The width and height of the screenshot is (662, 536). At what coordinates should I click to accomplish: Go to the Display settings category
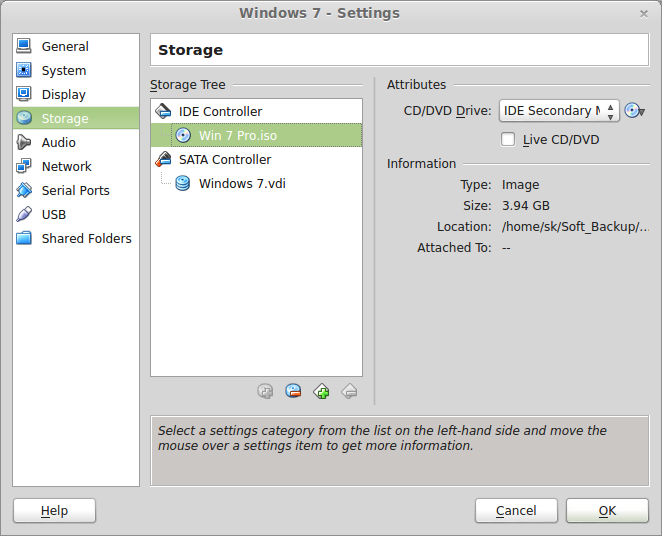63,94
